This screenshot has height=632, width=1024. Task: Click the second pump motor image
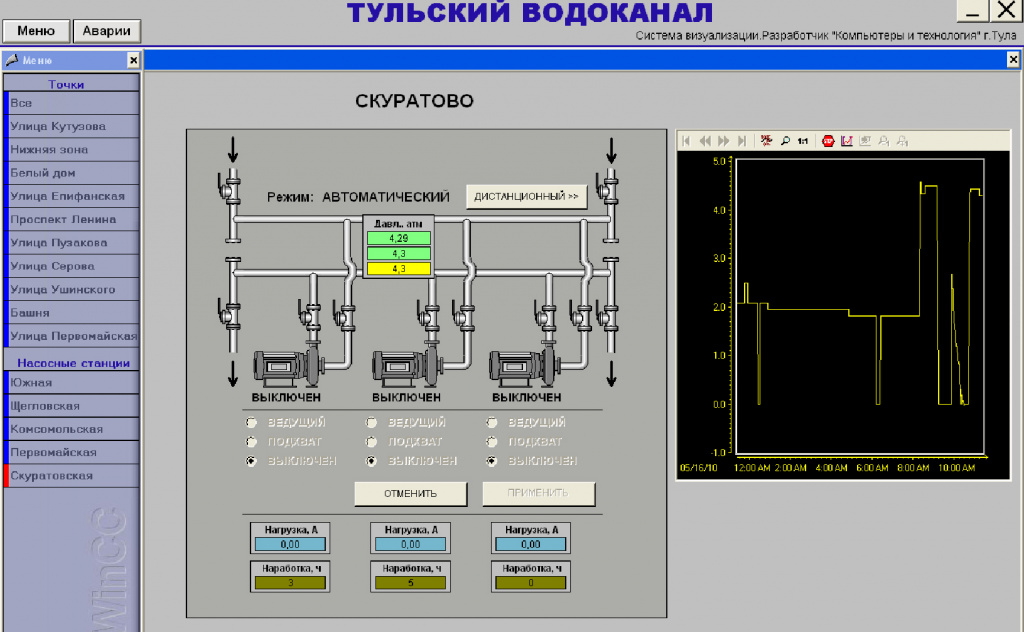408,368
